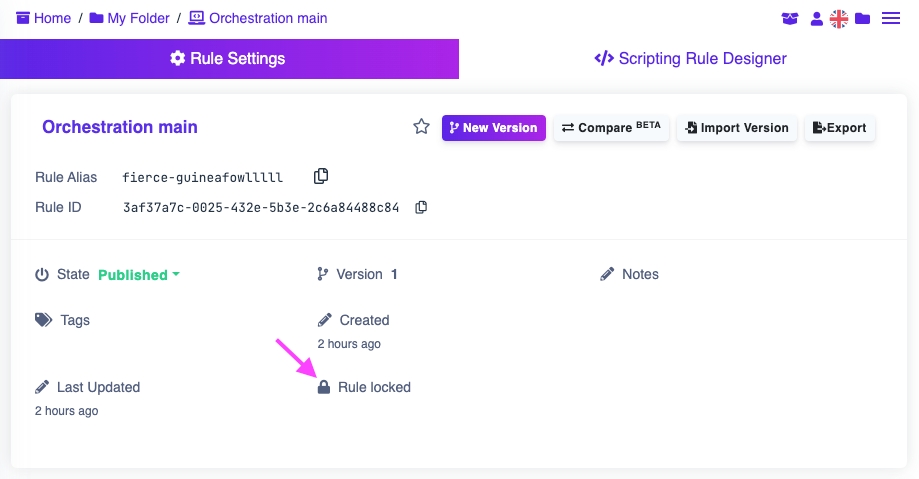Click the UK flag language selector
Image resolution: width=919 pixels, height=479 pixels.
pos(839,18)
